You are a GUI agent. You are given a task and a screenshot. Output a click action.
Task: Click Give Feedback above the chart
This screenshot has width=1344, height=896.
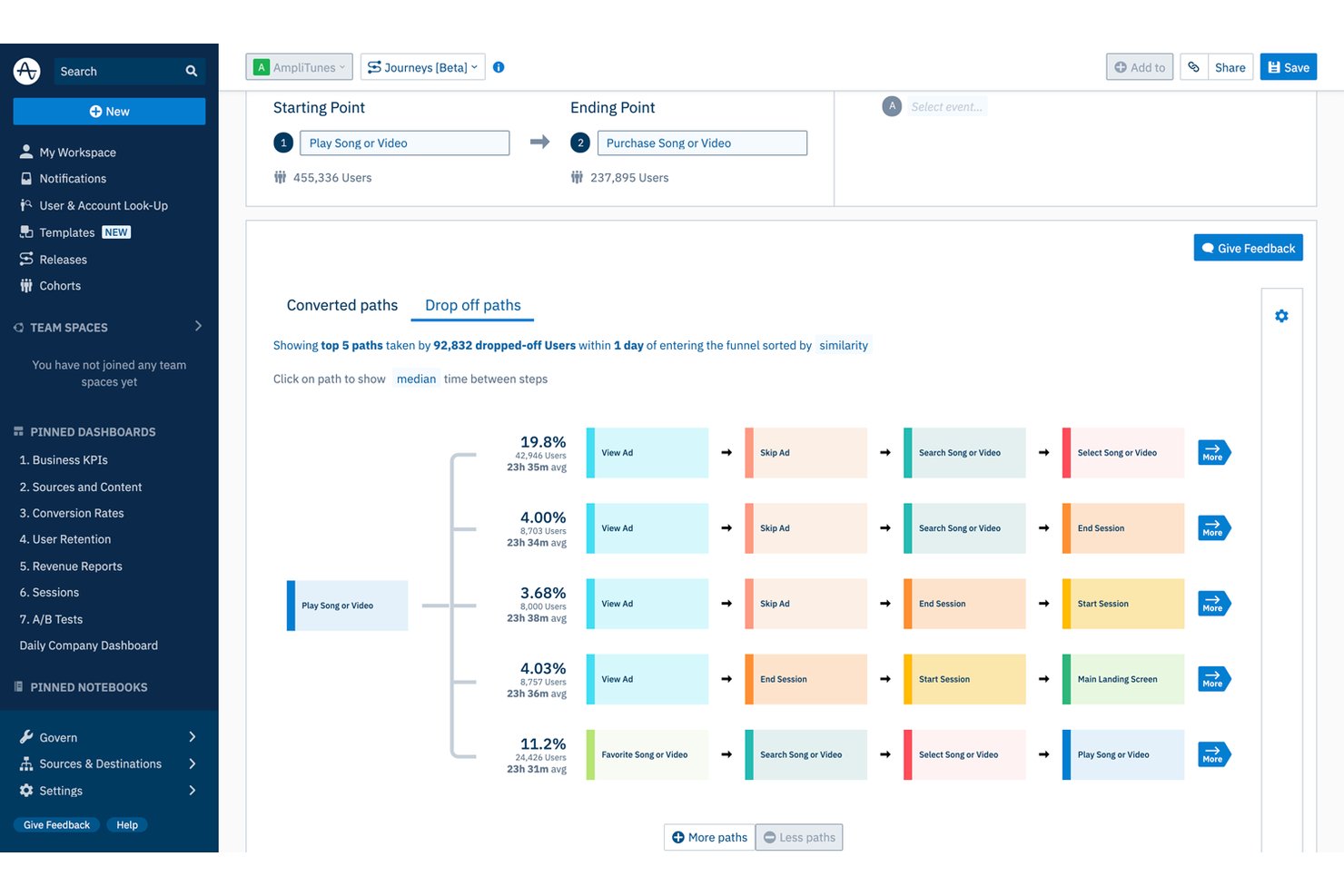1248,248
